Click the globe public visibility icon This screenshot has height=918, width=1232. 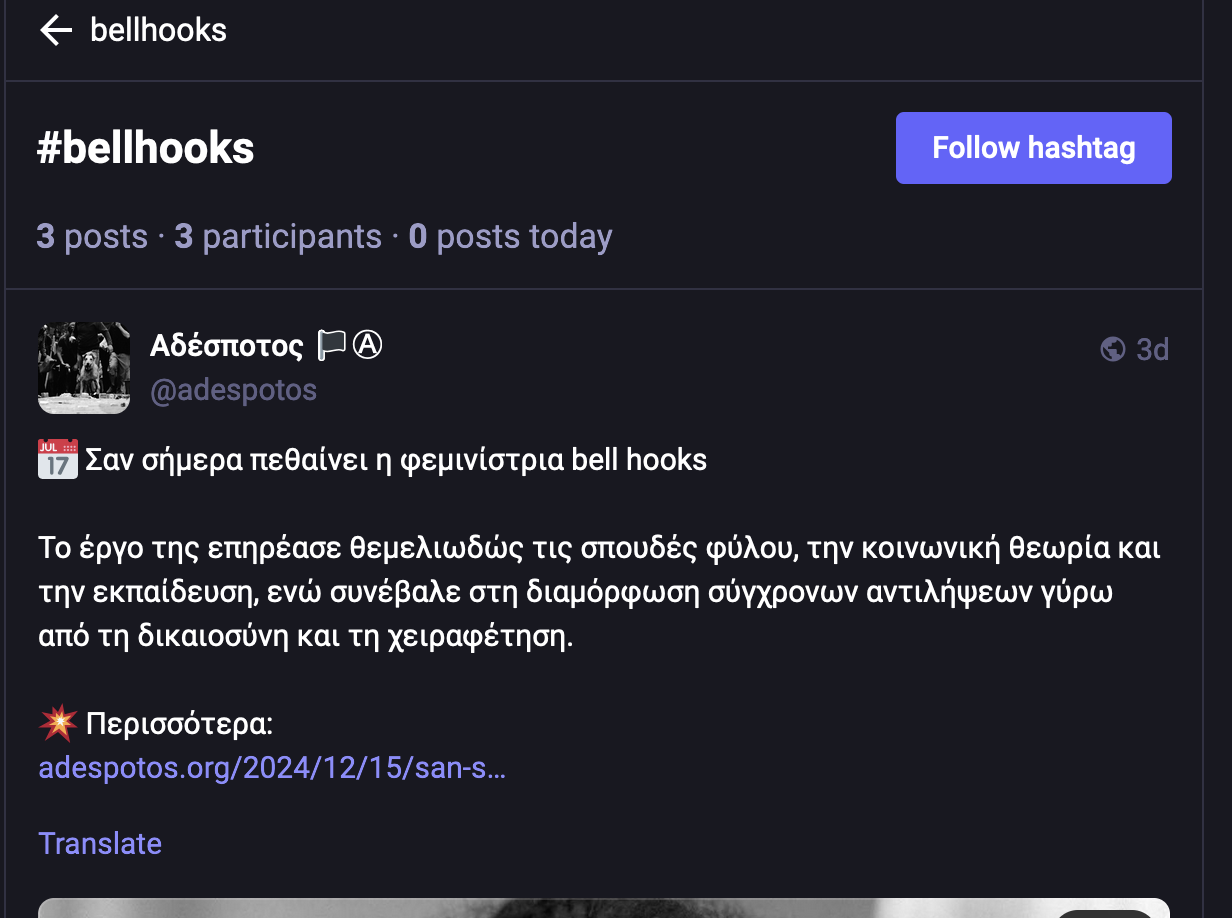click(x=1112, y=349)
